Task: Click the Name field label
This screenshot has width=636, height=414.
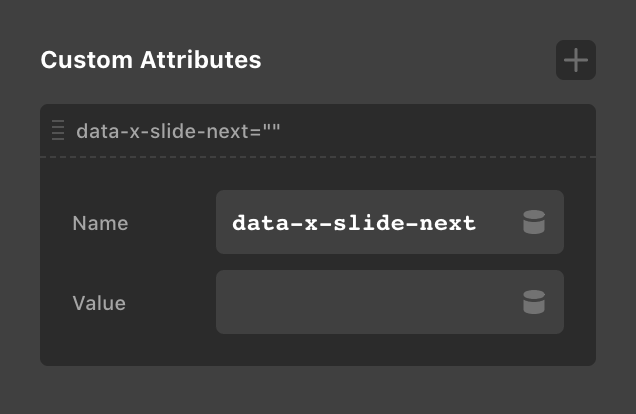Action: [x=101, y=223]
